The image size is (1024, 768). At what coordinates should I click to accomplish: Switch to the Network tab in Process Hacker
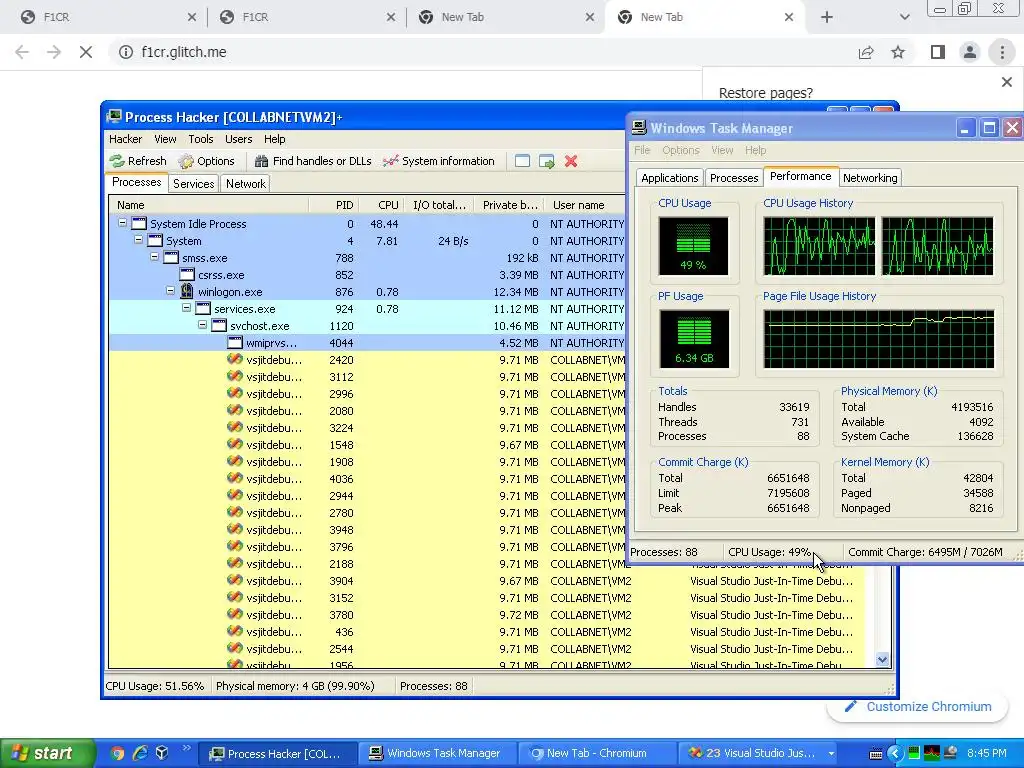pos(246,184)
